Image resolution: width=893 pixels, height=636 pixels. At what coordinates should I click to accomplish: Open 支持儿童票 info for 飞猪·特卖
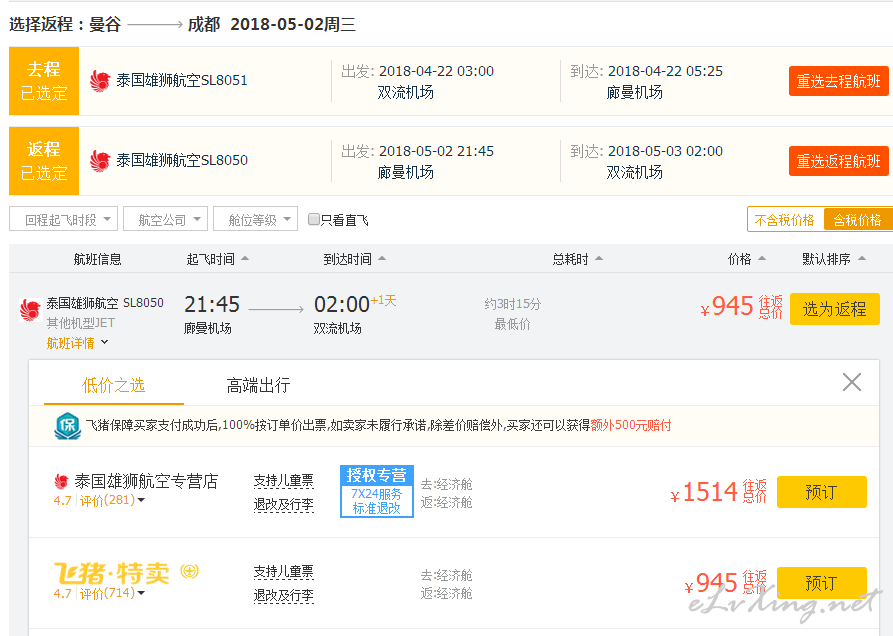284,572
